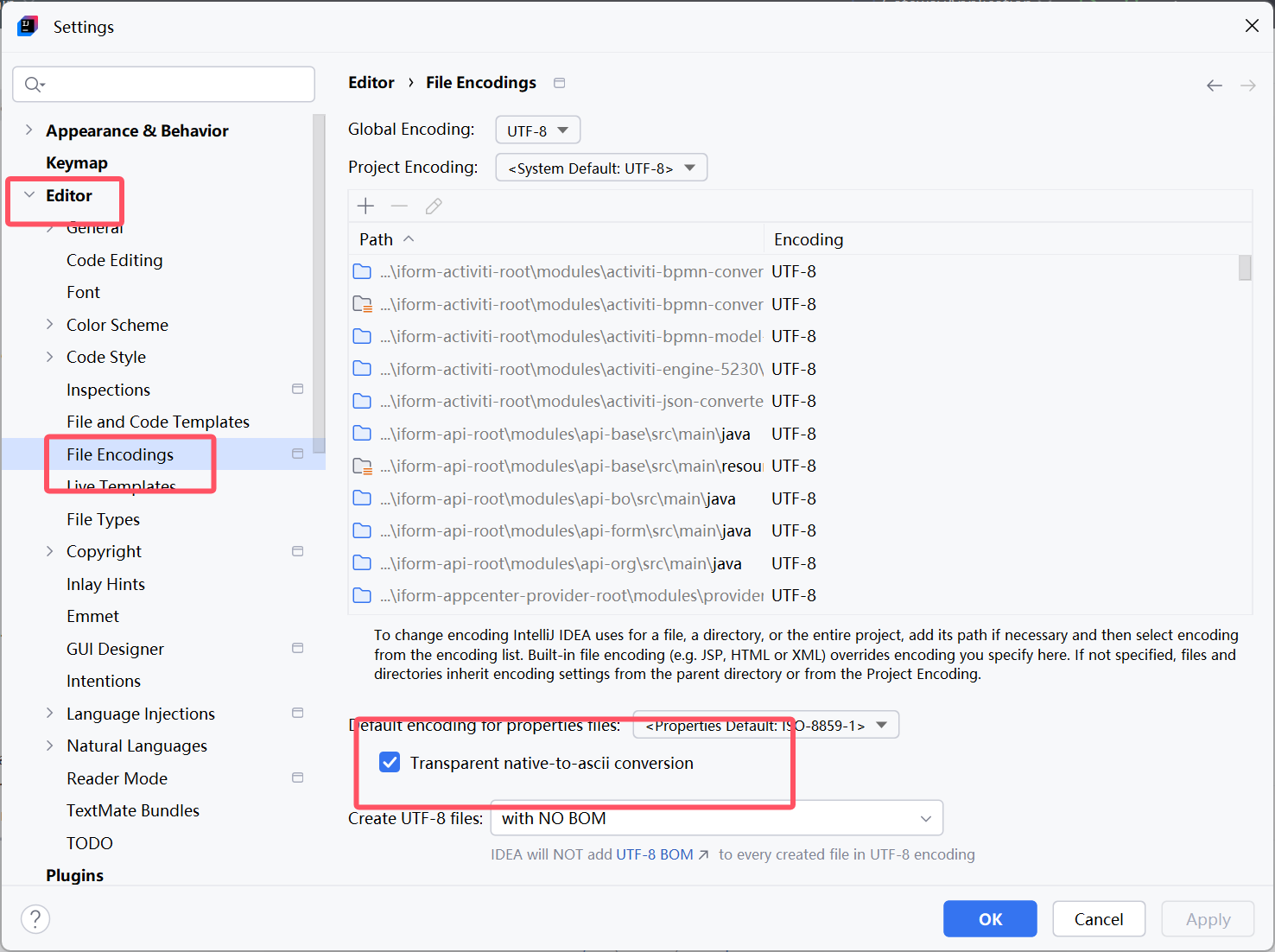Image resolution: width=1275 pixels, height=952 pixels.
Task: Click the back navigation arrow
Action: 1214,86
